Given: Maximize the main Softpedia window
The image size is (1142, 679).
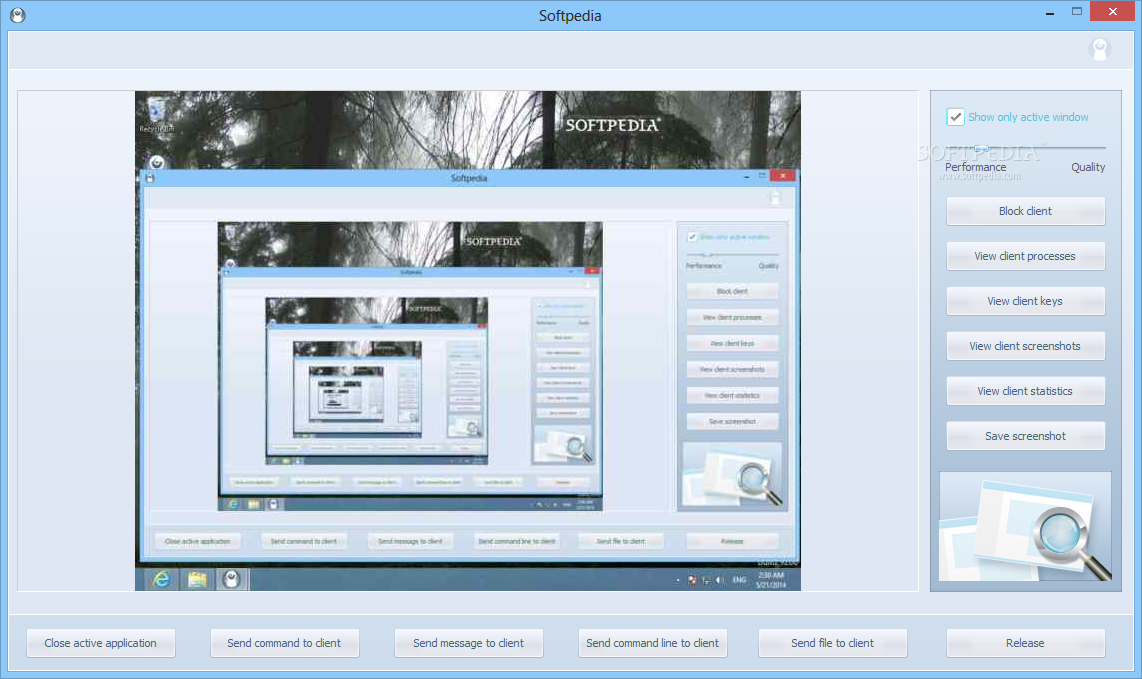Looking at the screenshot, I should tap(1076, 11).
